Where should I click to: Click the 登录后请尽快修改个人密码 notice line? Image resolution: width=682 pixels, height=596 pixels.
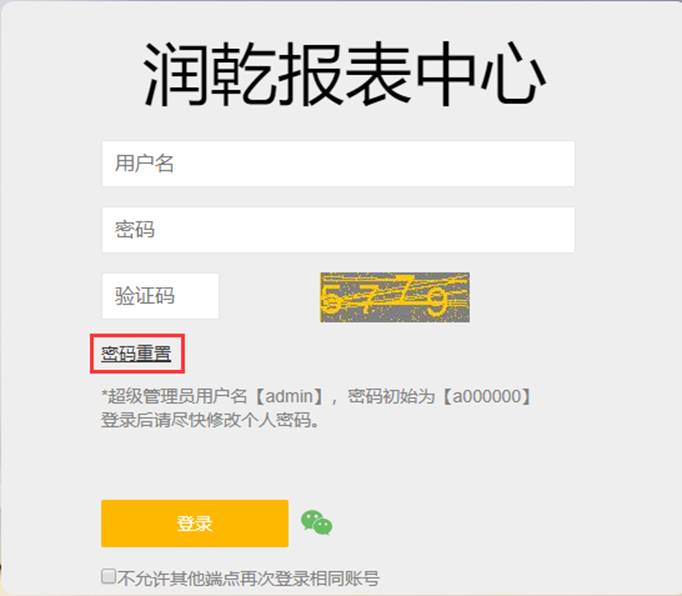tap(211, 420)
